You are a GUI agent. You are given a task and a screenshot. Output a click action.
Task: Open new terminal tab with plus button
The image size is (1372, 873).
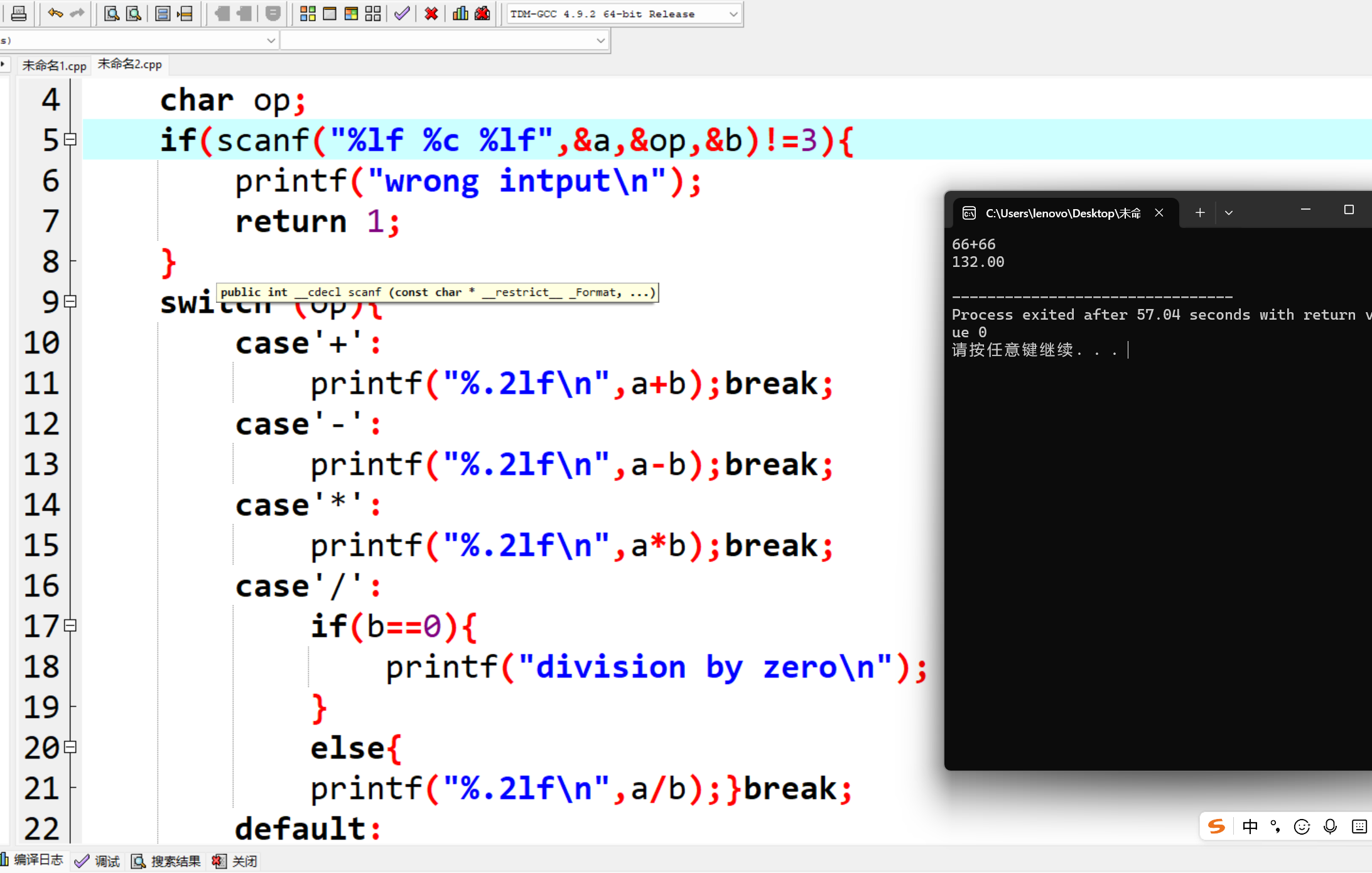coord(1200,213)
